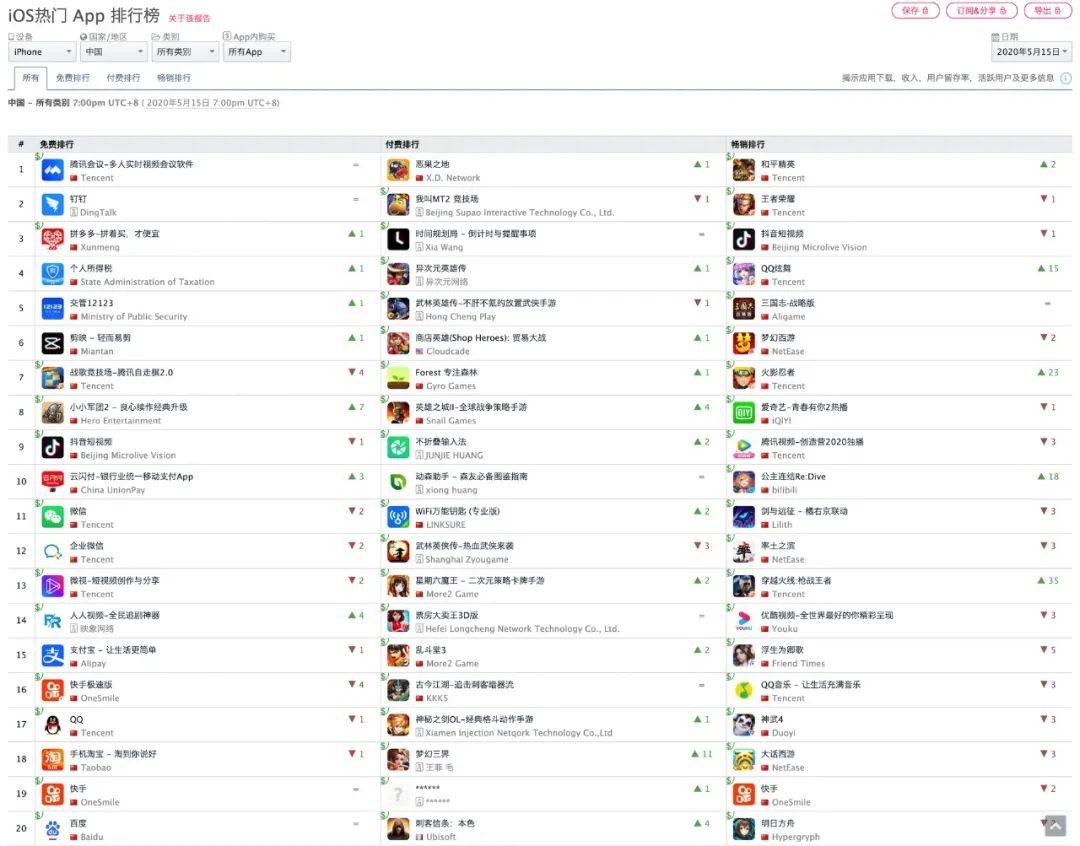This screenshot has width=1080, height=846.
Task: Open the 2020年5月15日 date picker
Action: pos(1032,52)
